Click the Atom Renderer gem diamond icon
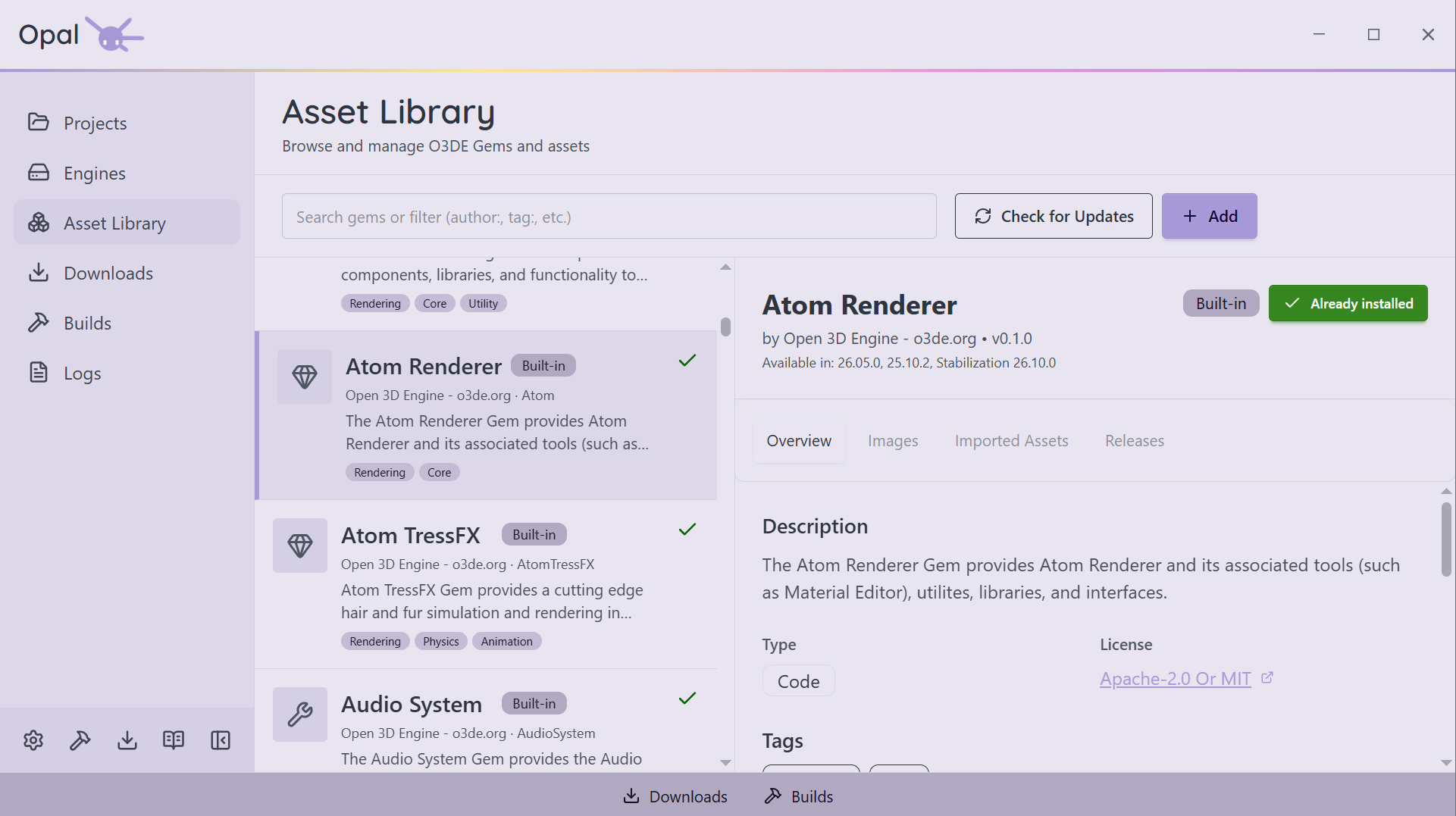Screen dimensions: 1456x816 click(305, 377)
